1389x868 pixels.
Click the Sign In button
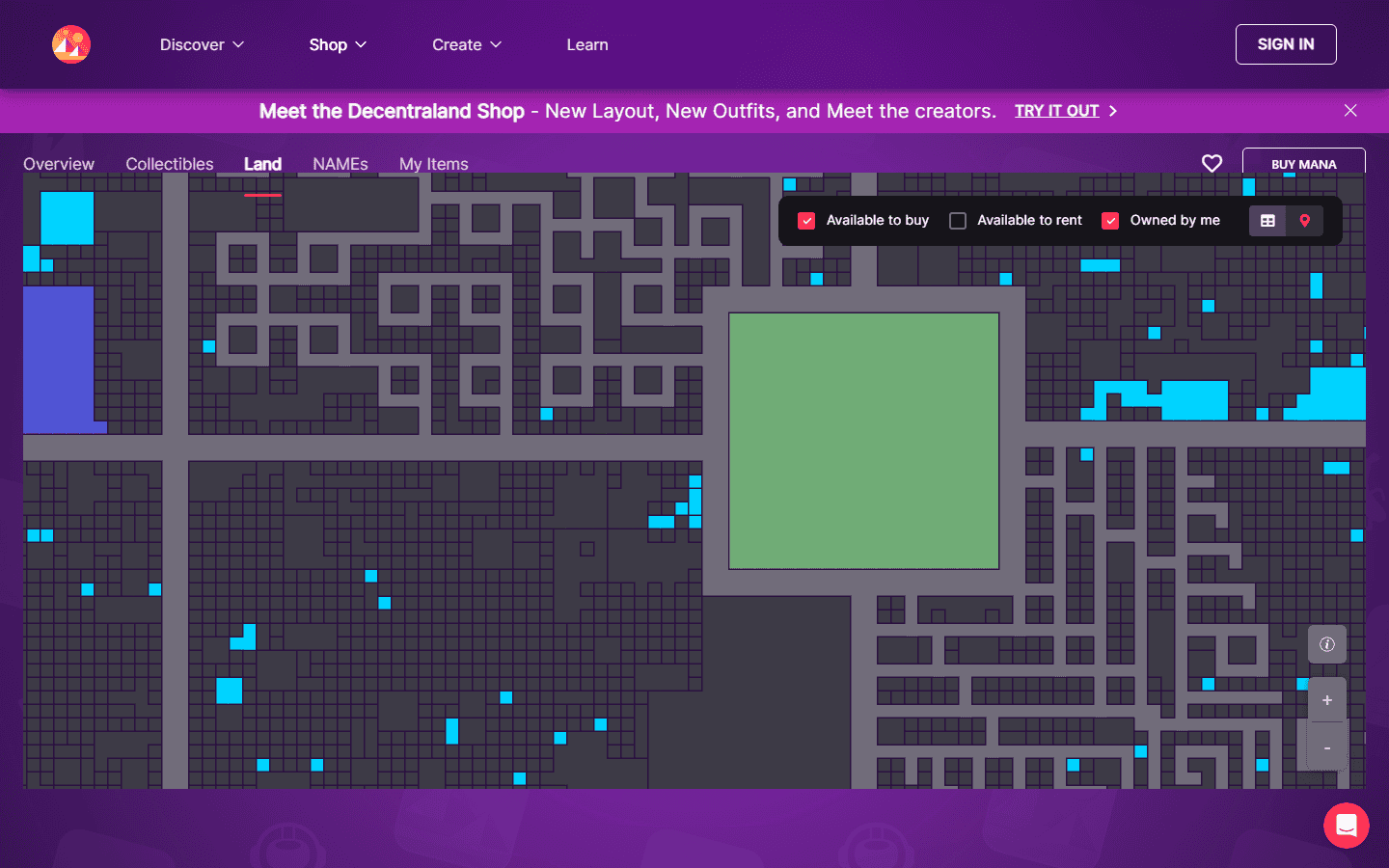click(x=1286, y=44)
